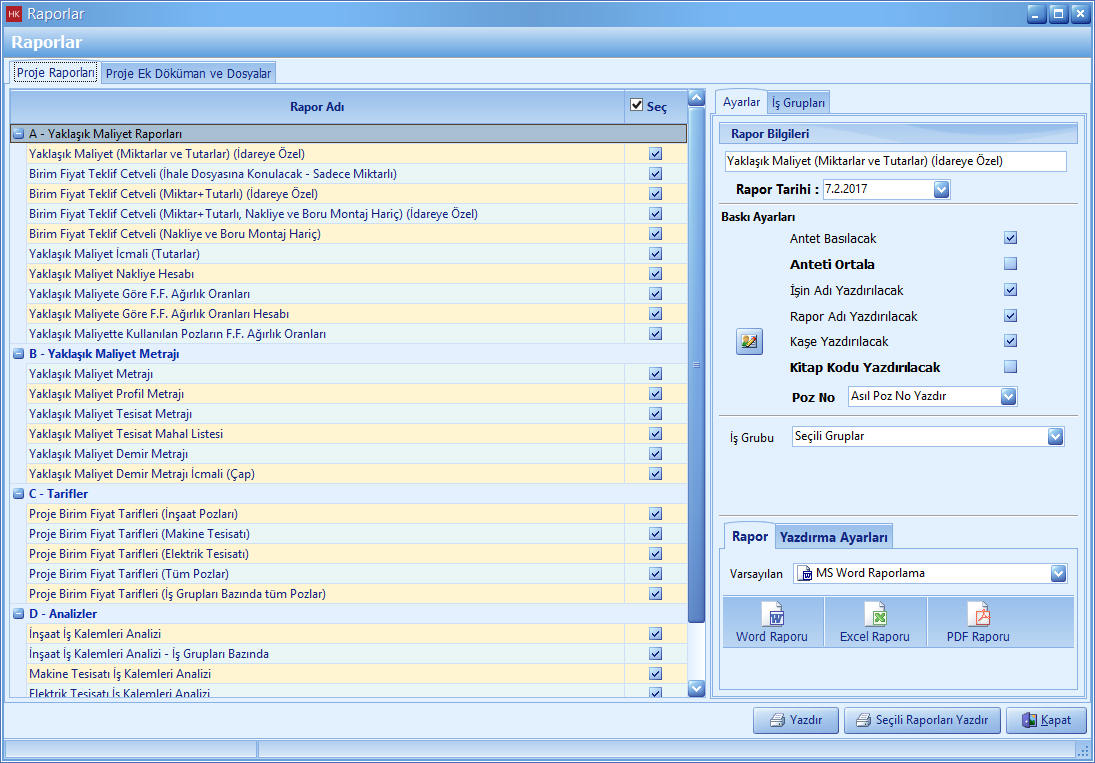The image size is (1095, 763).
Task: Click the Kapat exit button
Action: (x=1046, y=720)
